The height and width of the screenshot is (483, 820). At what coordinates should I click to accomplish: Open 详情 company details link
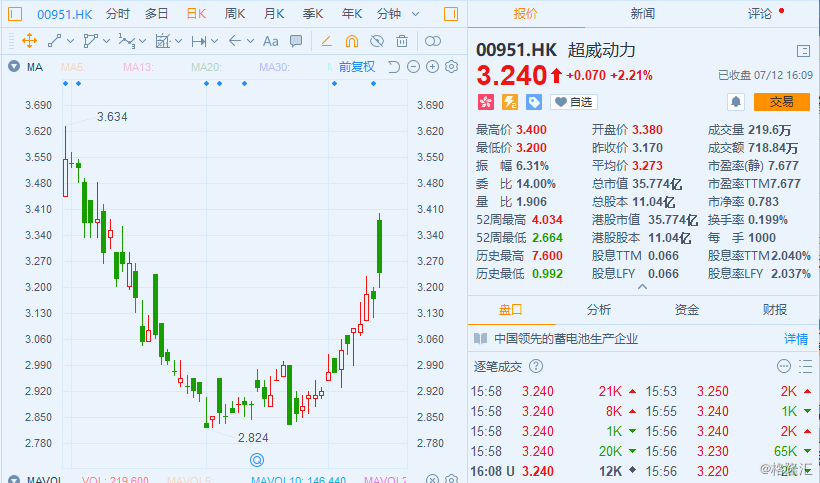point(796,339)
